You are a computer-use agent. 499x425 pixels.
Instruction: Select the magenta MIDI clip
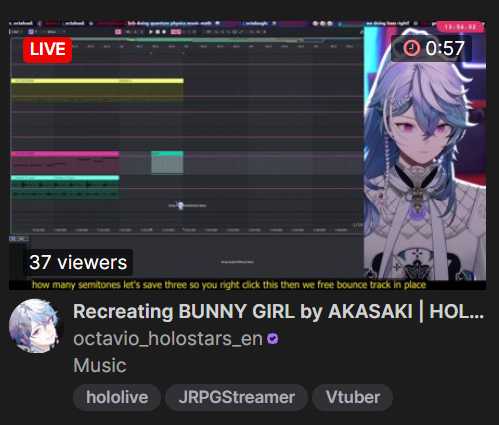click(65, 162)
